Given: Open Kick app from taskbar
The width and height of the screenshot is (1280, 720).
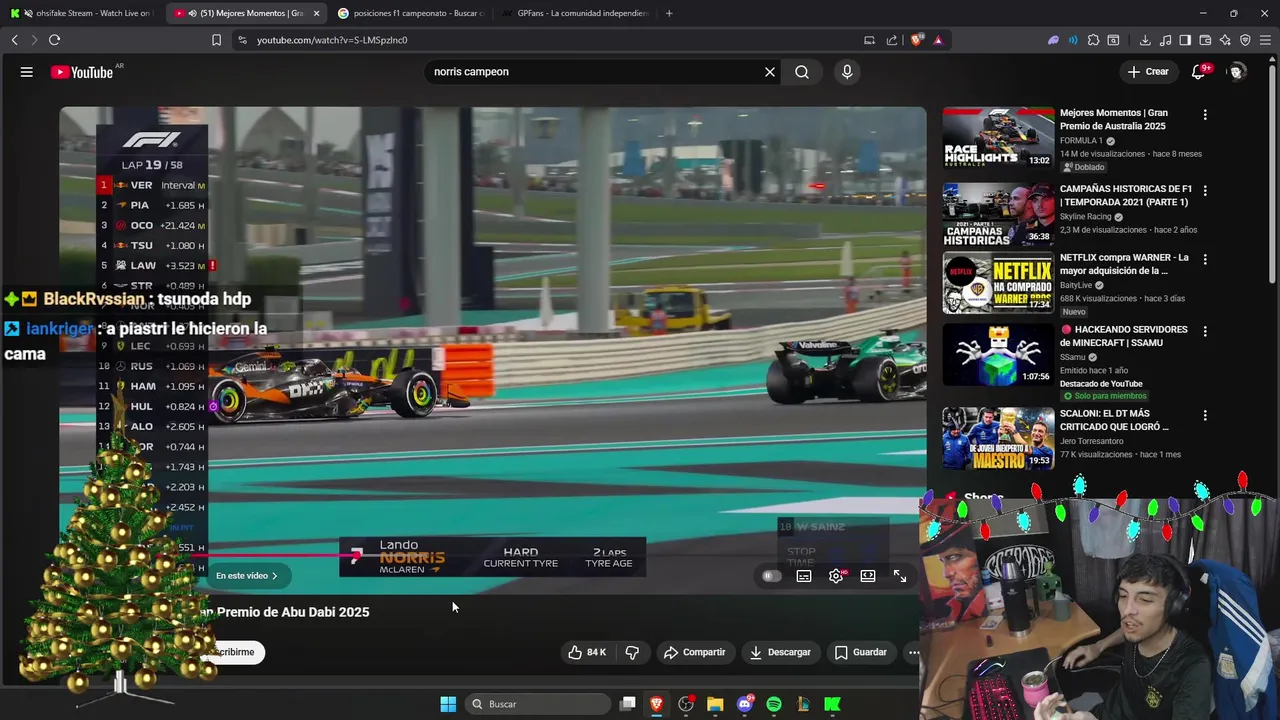Looking at the screenshot, I should coord(832,704).
